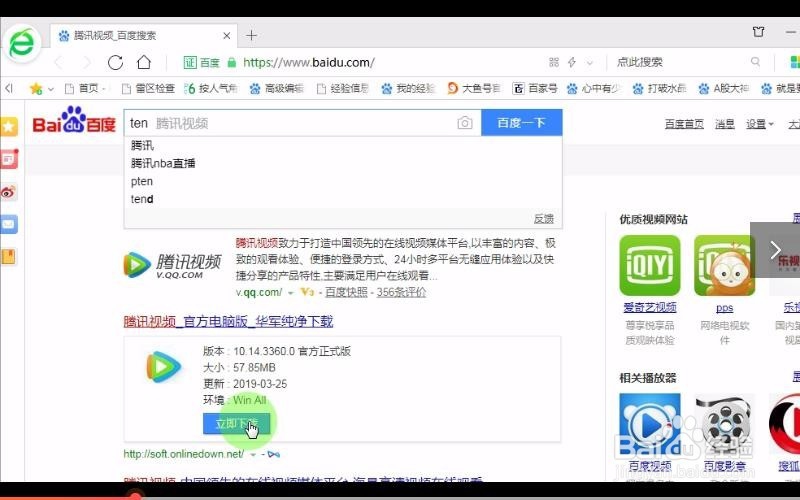Click the sidebar mail icon
Image resolution: width=800 pixels, height=500 pixels.
[x=9, y=224]
